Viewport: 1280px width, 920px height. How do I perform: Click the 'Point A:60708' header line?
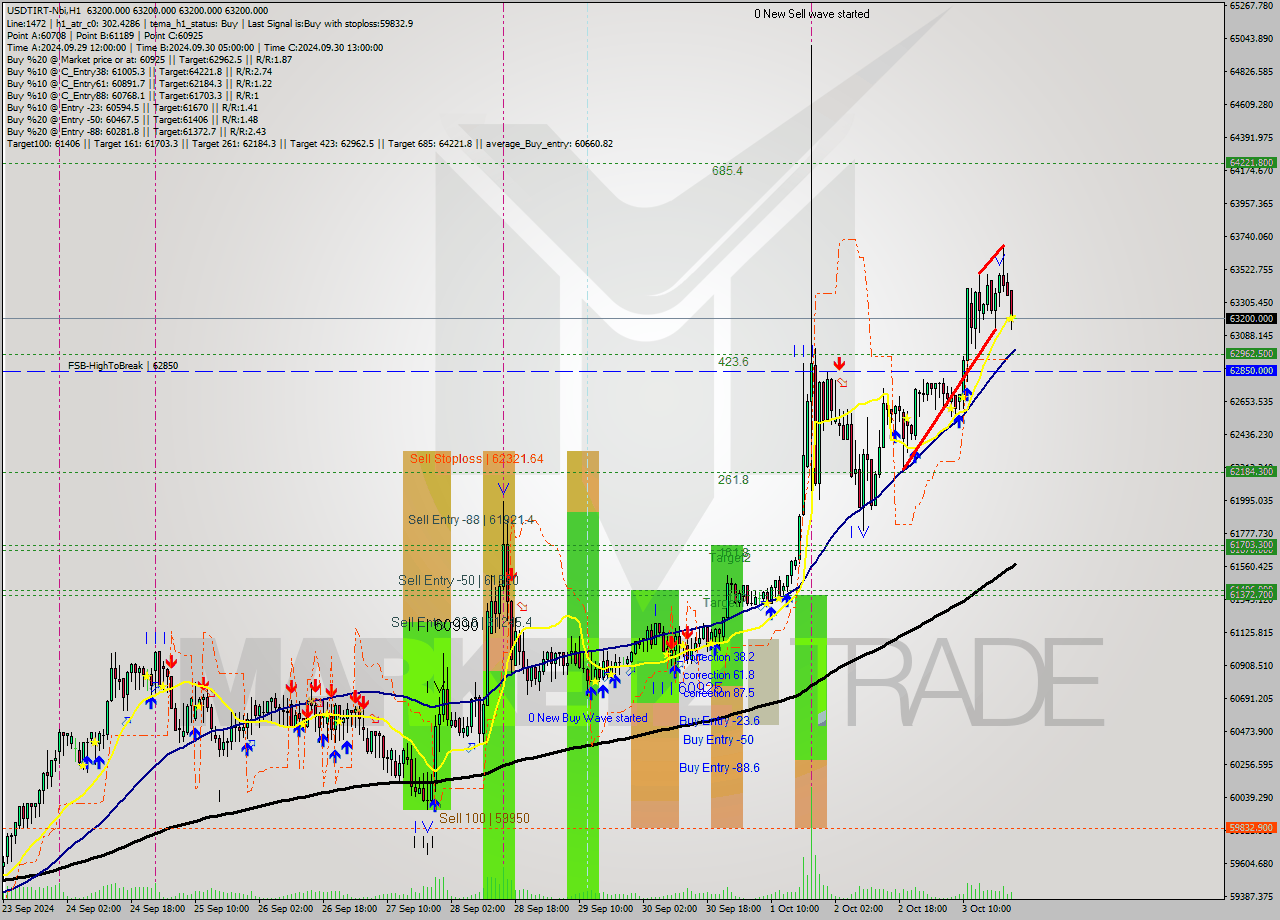click(105, 35)
